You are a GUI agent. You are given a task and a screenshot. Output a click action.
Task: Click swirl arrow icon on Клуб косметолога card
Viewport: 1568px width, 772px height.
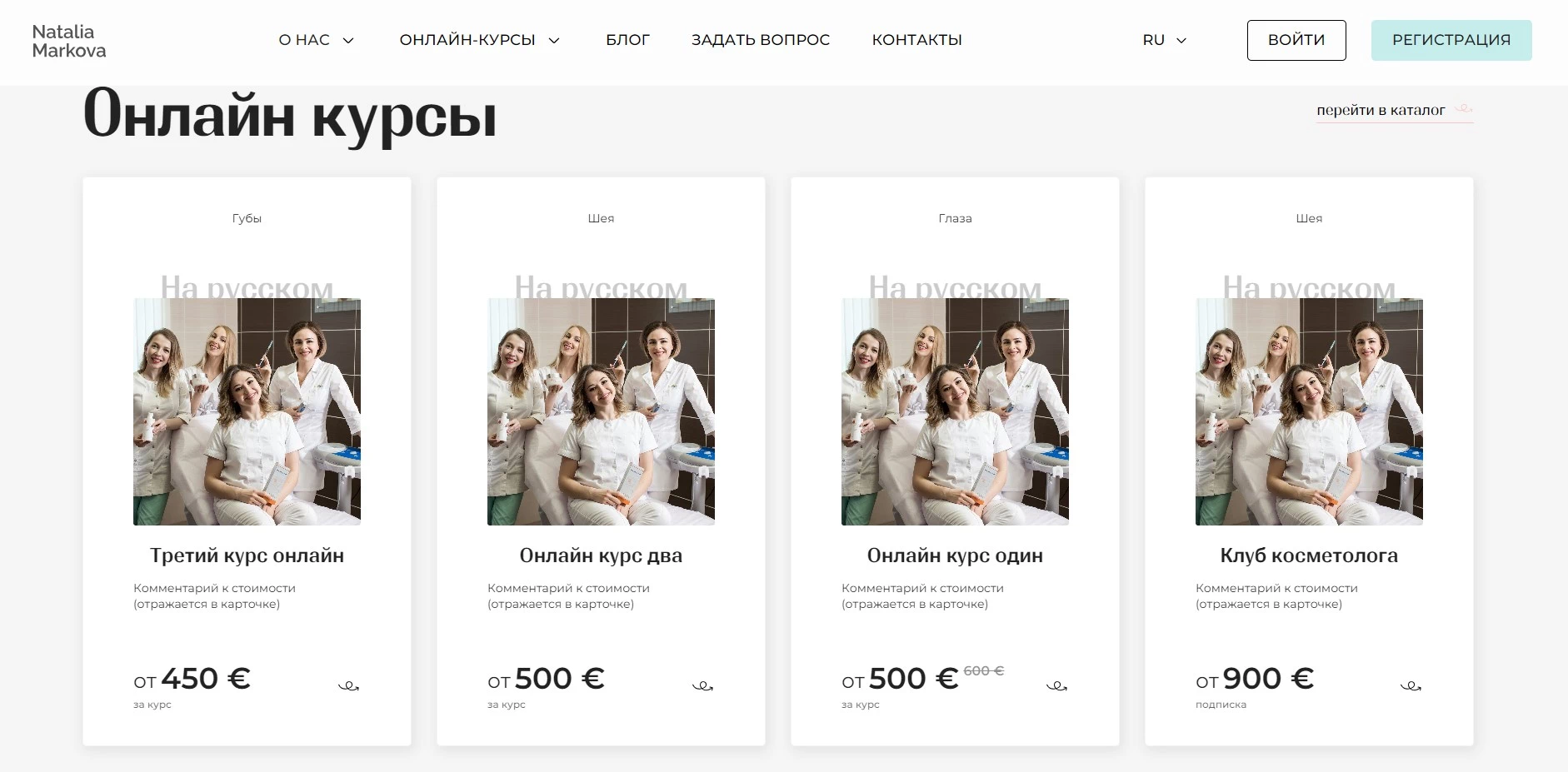[1411, 686]
